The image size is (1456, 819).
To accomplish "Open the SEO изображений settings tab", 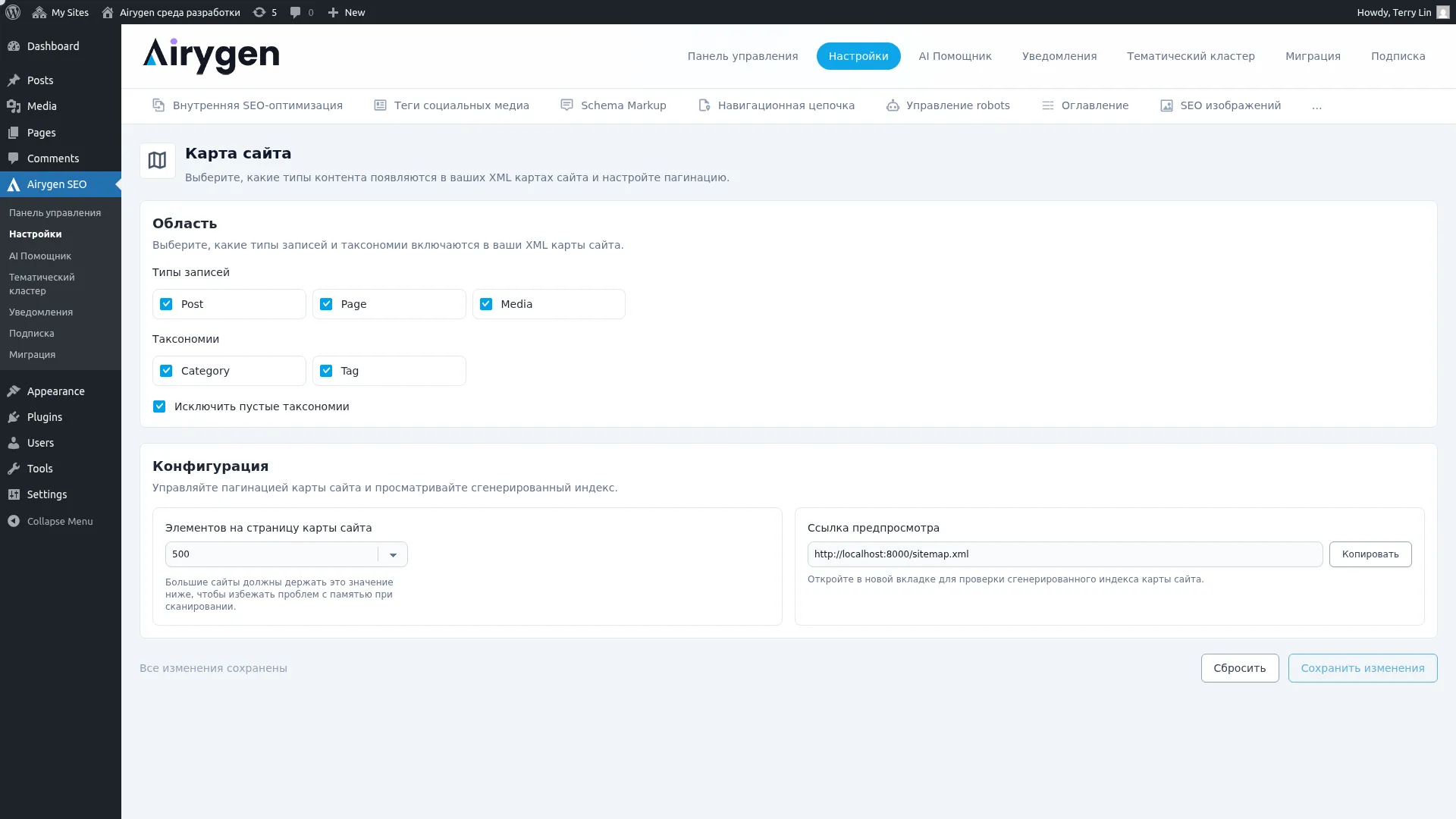I will [x=1220, y=105].
